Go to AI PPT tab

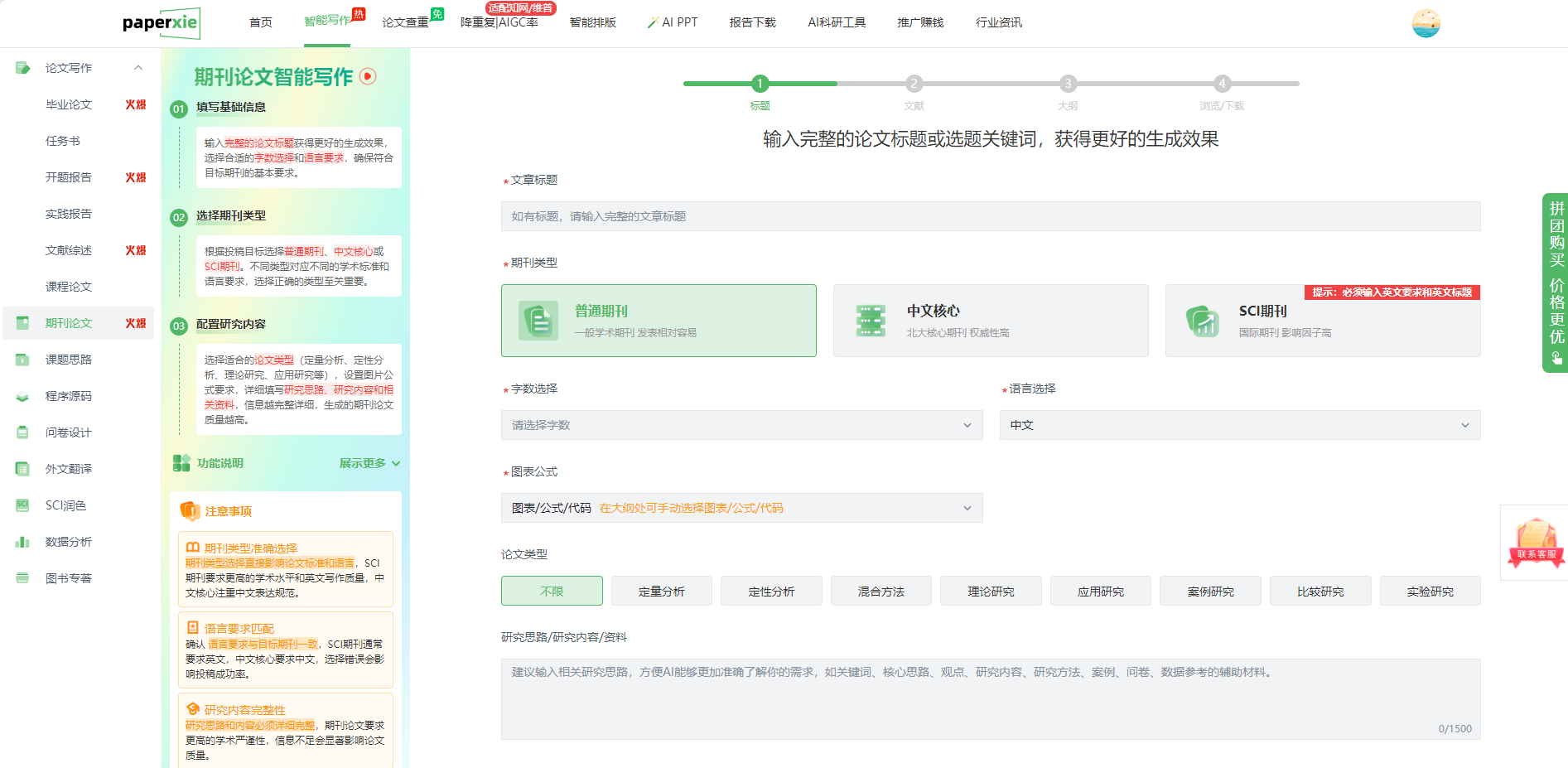click(673, 22)
